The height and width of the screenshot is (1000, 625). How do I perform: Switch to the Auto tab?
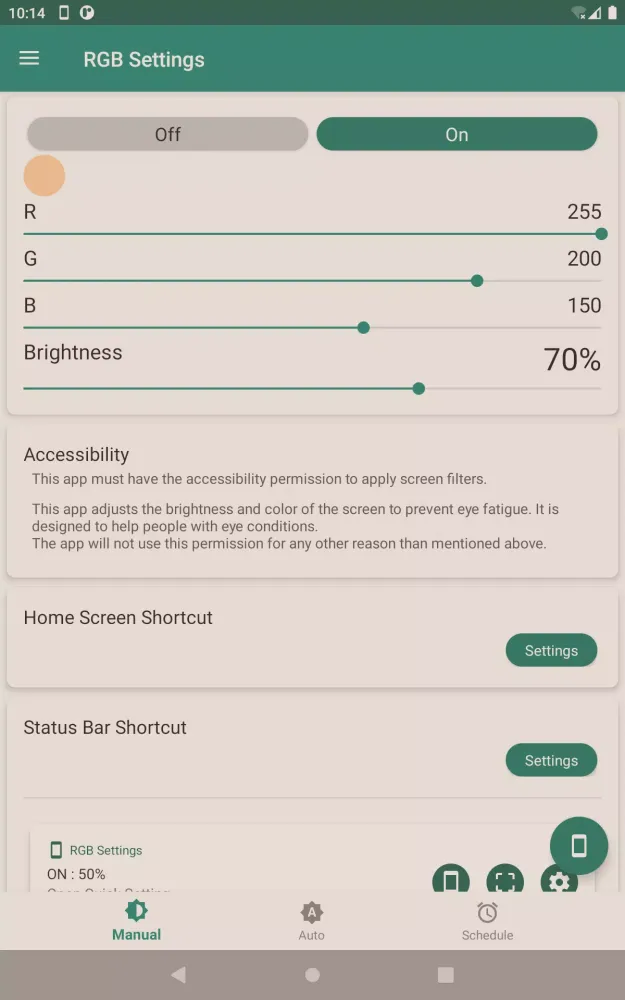pos(311,920)
